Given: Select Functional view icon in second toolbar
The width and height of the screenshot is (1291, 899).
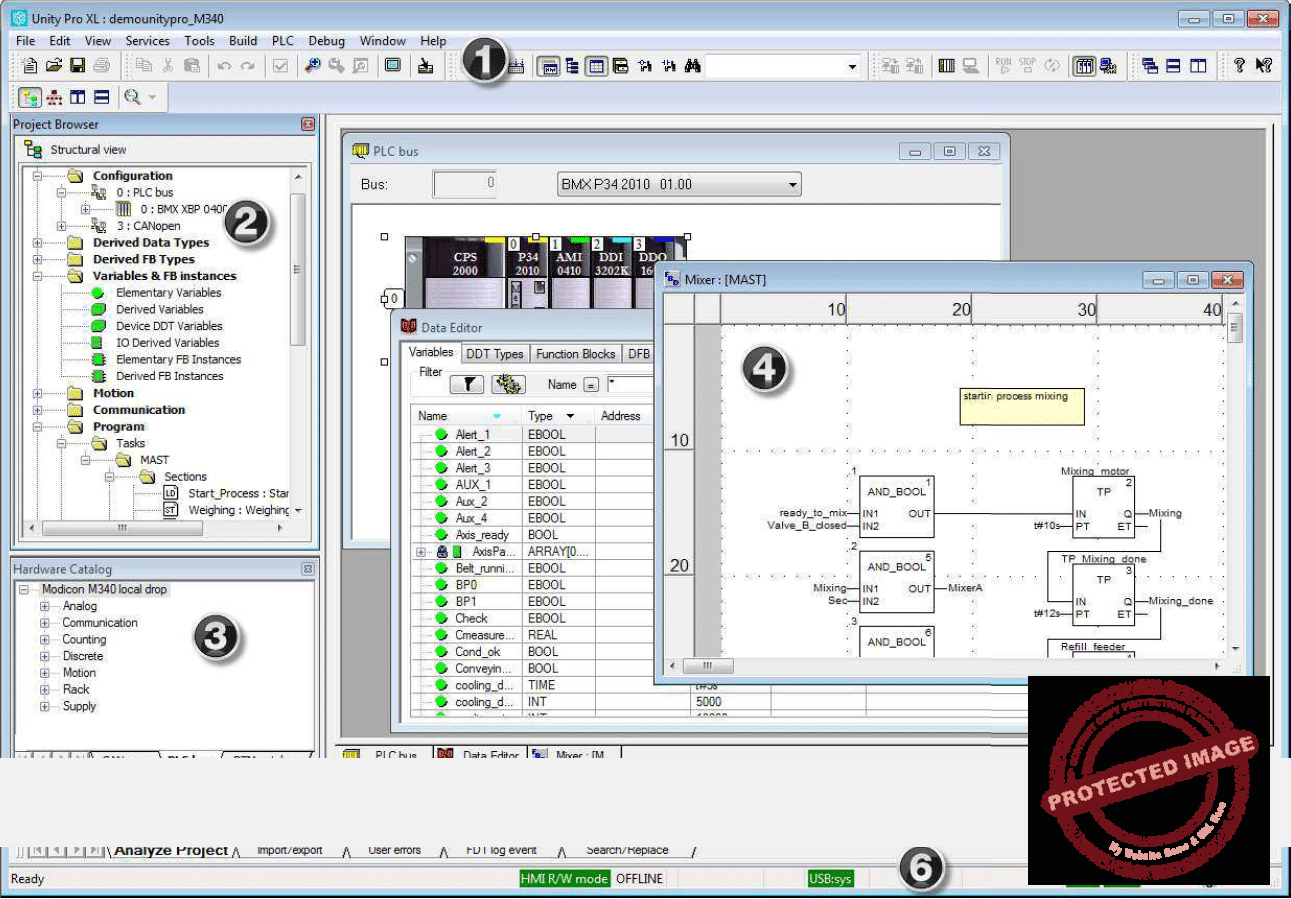Looking at the screenshot, I should pos(54,97).
